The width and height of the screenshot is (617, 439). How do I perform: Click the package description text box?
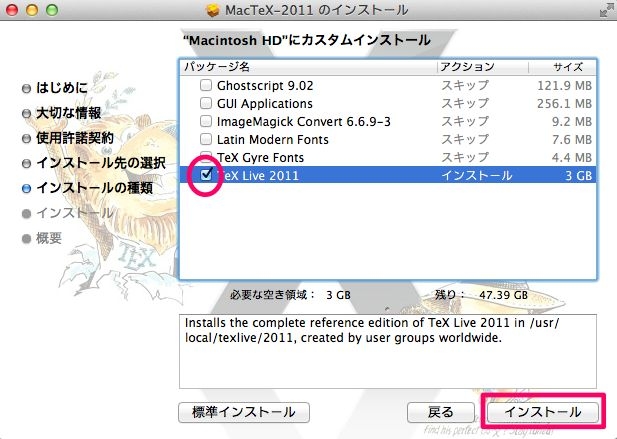click(x=388, y=351)
